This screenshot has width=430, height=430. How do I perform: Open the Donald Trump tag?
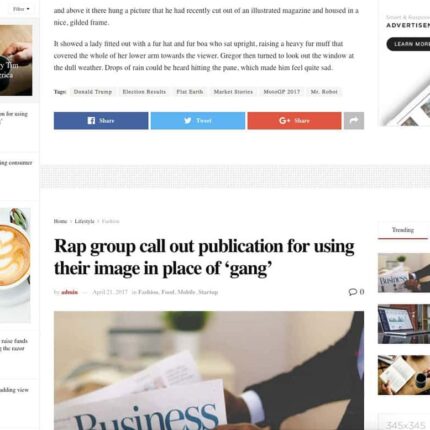pos(93,92)
